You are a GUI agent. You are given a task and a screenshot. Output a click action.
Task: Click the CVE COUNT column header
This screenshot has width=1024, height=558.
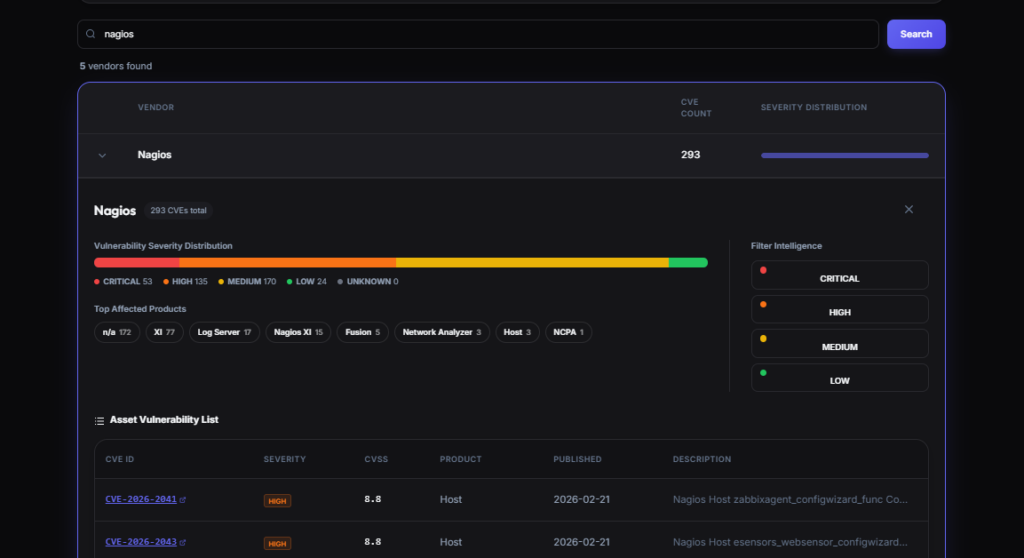[696, 108]
